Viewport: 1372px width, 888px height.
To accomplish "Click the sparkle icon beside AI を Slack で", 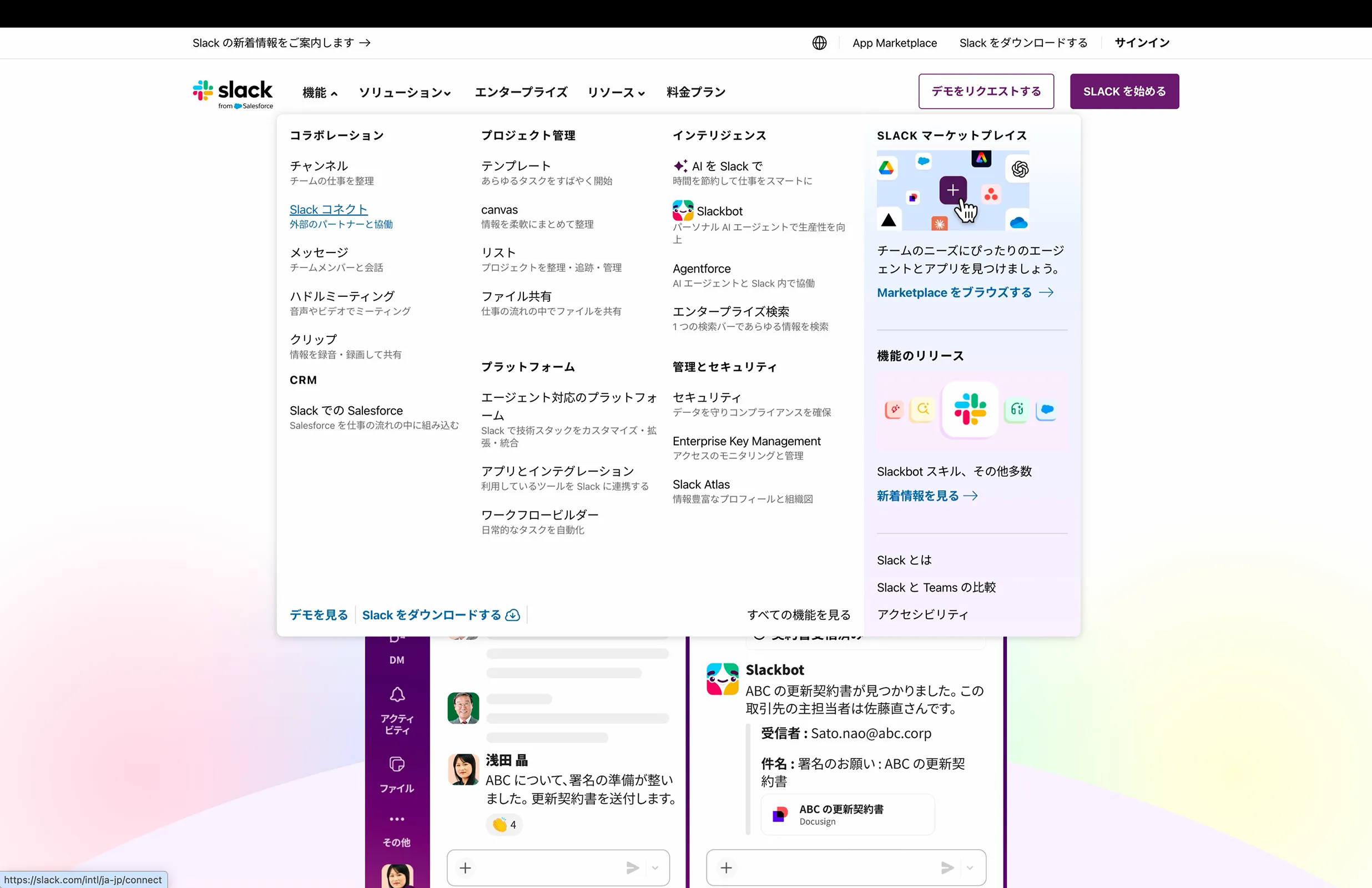I will tap(680, 166).
